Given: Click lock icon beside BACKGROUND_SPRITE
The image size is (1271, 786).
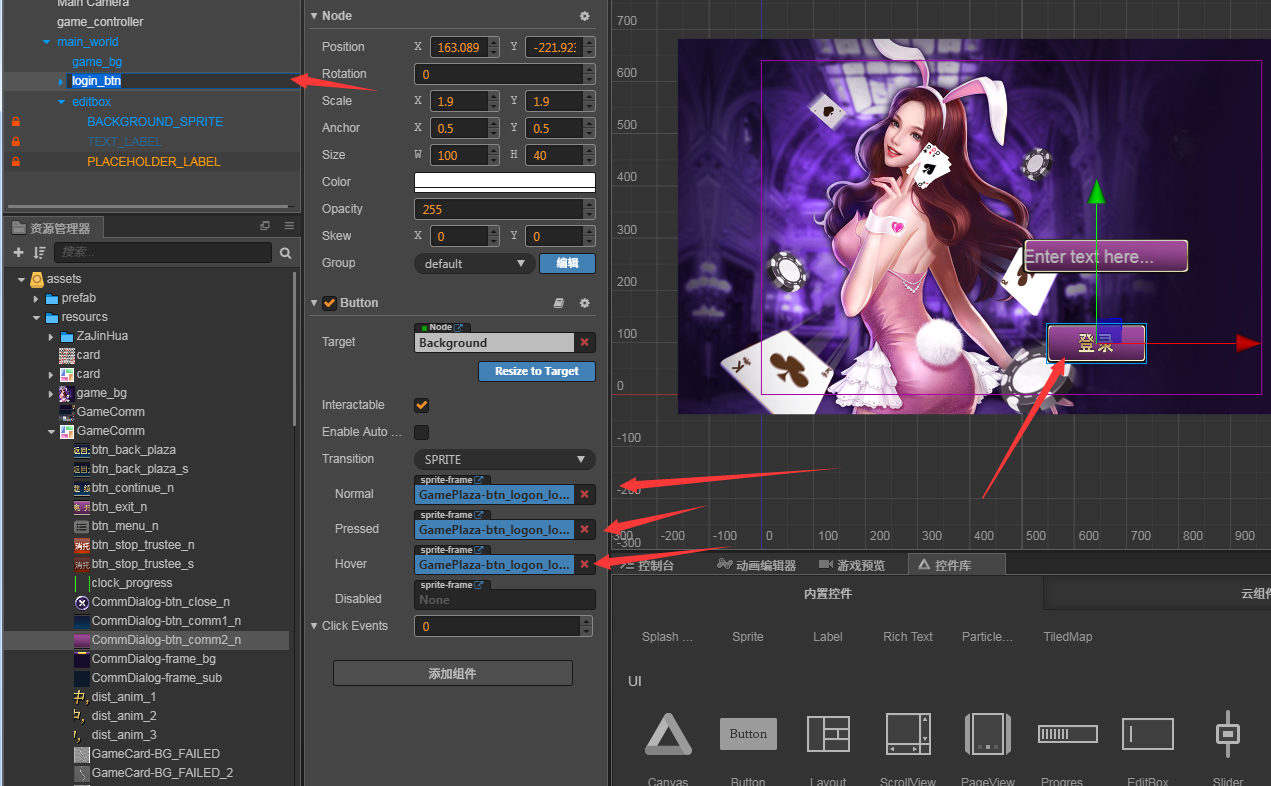Looking at the screenshot, I should coord(15,122).
